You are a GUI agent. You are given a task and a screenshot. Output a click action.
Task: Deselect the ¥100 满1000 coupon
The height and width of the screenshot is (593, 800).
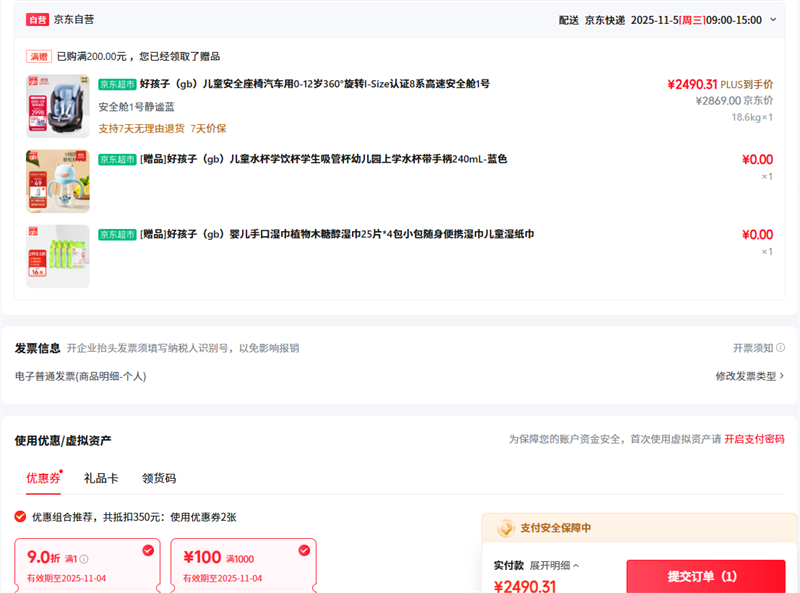coord(304,549)
